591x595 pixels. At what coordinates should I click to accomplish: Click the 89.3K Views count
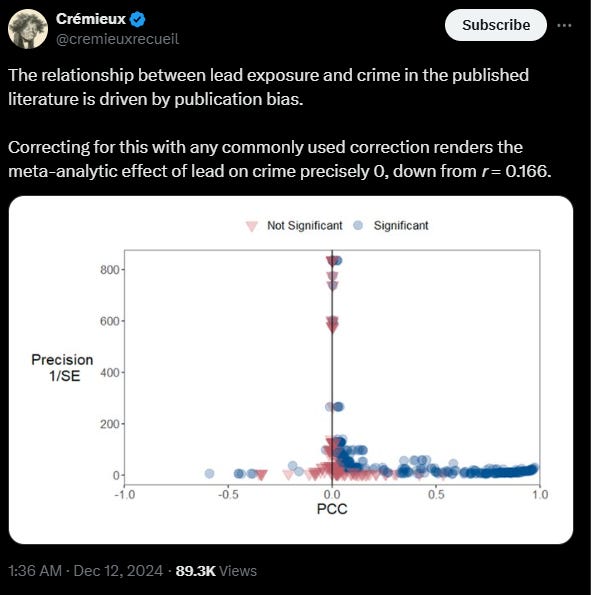216,571
